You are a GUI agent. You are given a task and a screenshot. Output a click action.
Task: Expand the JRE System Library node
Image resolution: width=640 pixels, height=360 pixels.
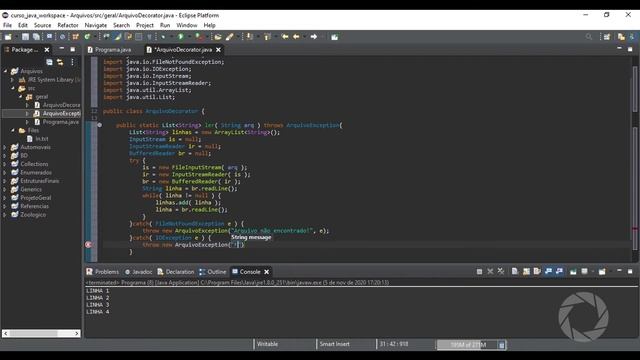(12, 80)
